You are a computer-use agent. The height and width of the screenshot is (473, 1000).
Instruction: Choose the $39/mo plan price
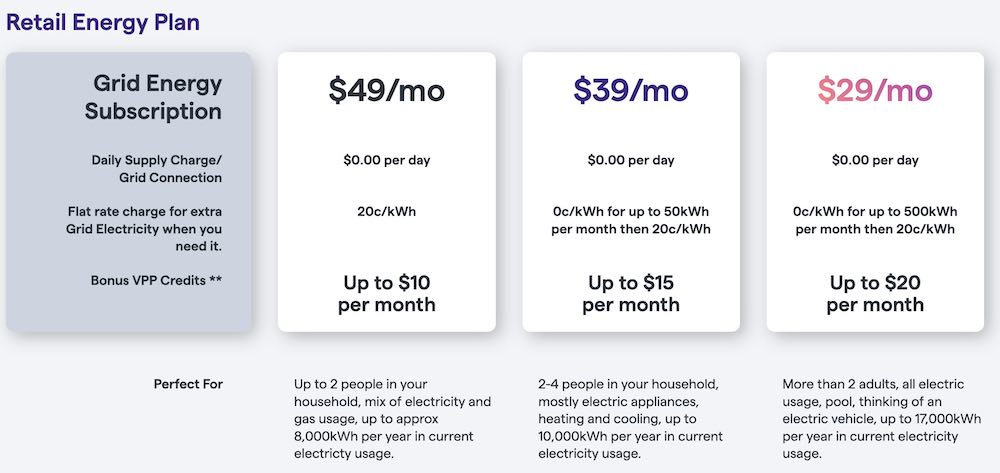631,90
